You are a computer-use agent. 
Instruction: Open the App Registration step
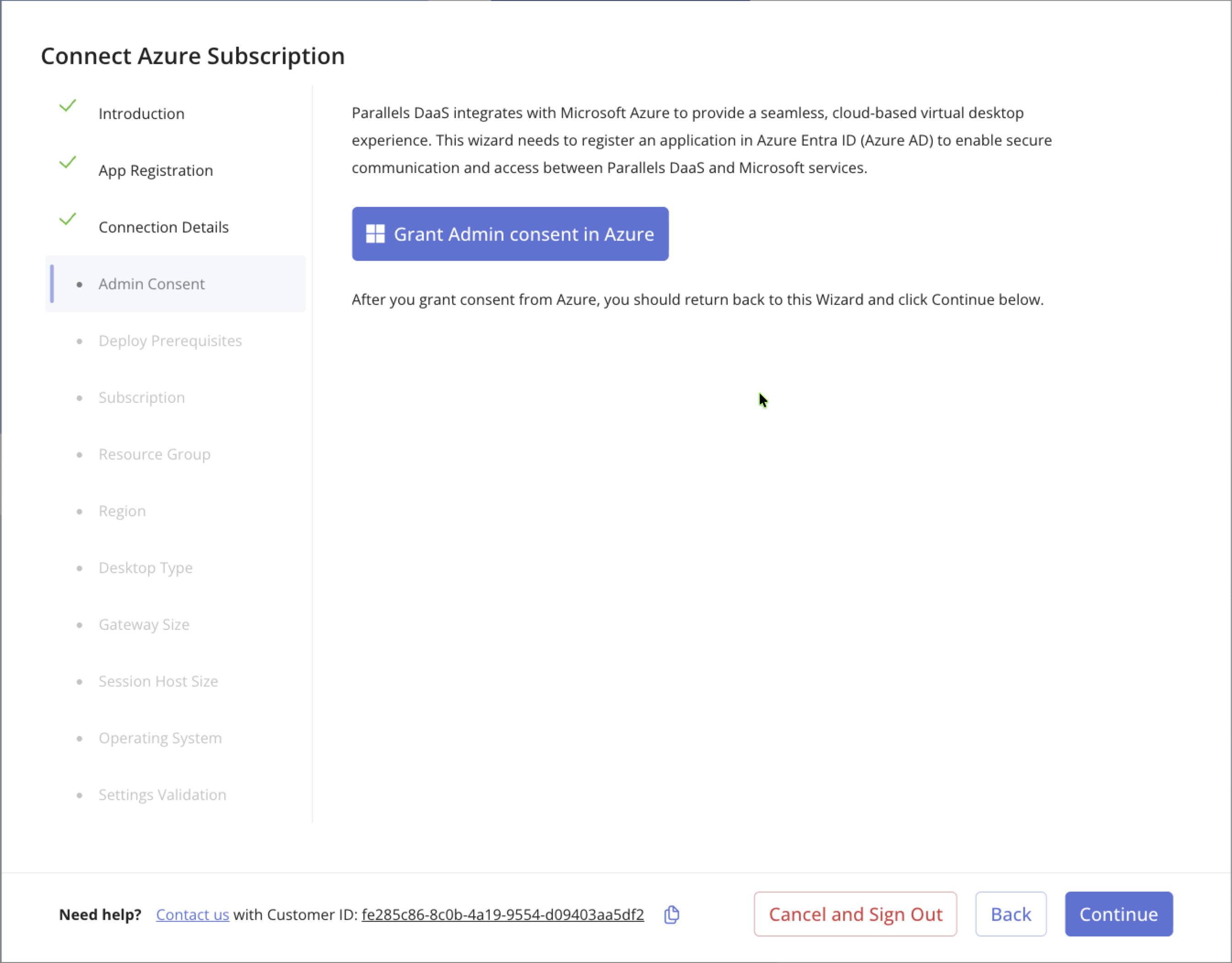(x=156, y=170)
